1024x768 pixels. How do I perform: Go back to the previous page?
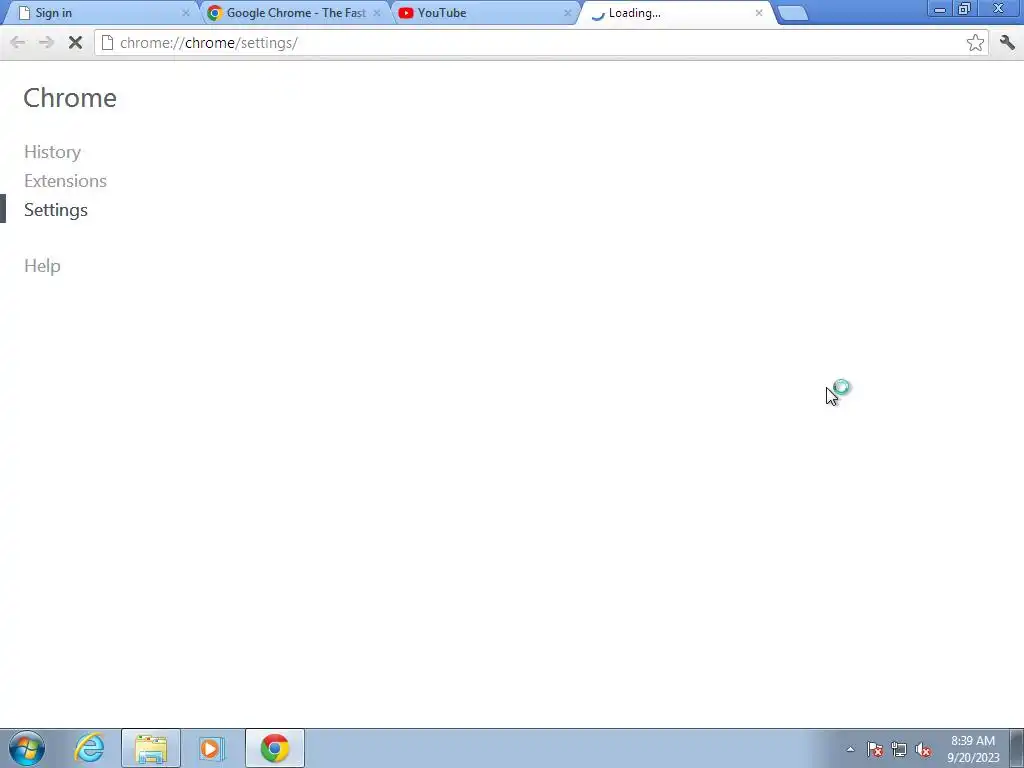(18, 42)
